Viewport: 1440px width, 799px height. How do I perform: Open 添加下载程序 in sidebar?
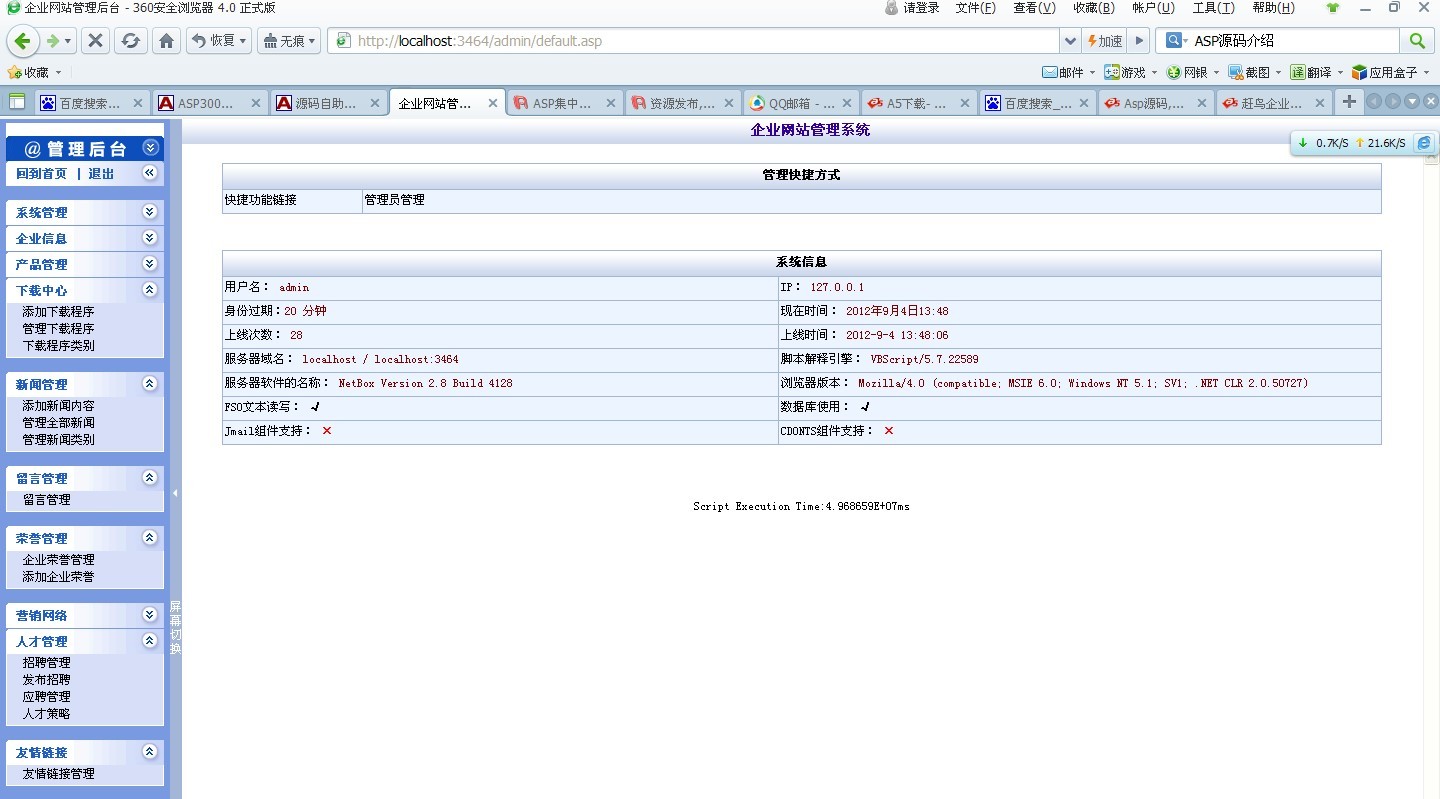tap(58, 312)
